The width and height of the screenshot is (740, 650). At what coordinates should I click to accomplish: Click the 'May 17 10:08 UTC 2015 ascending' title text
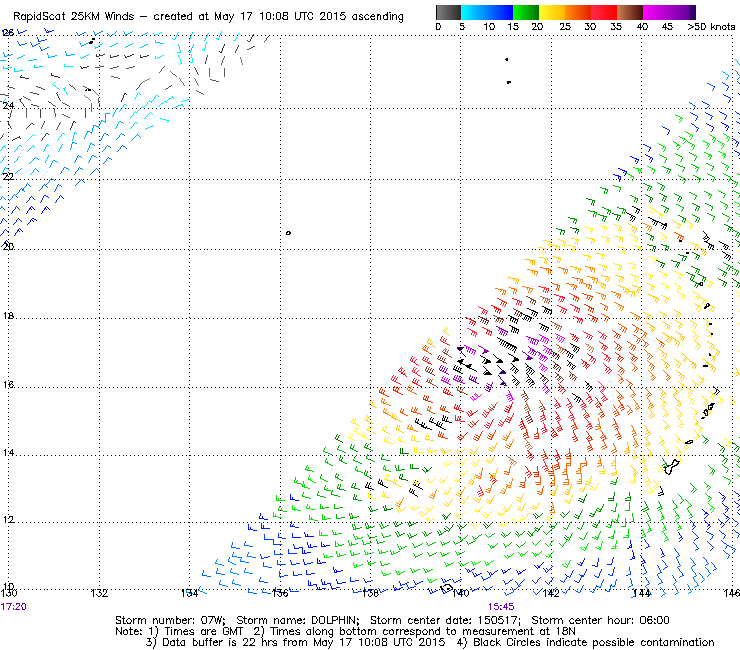point(309,17)
